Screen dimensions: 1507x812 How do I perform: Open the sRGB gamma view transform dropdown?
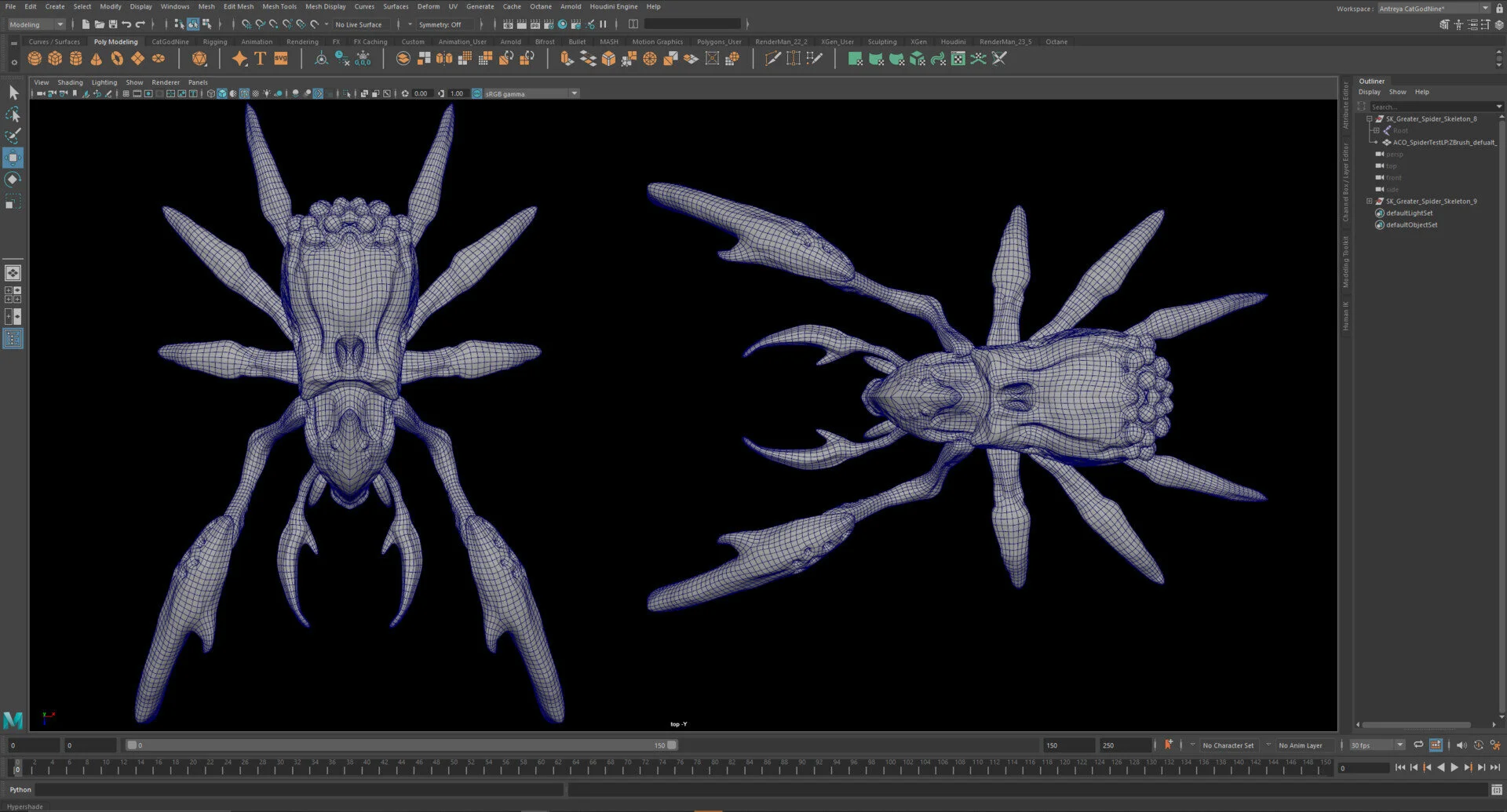coord(531,94)
